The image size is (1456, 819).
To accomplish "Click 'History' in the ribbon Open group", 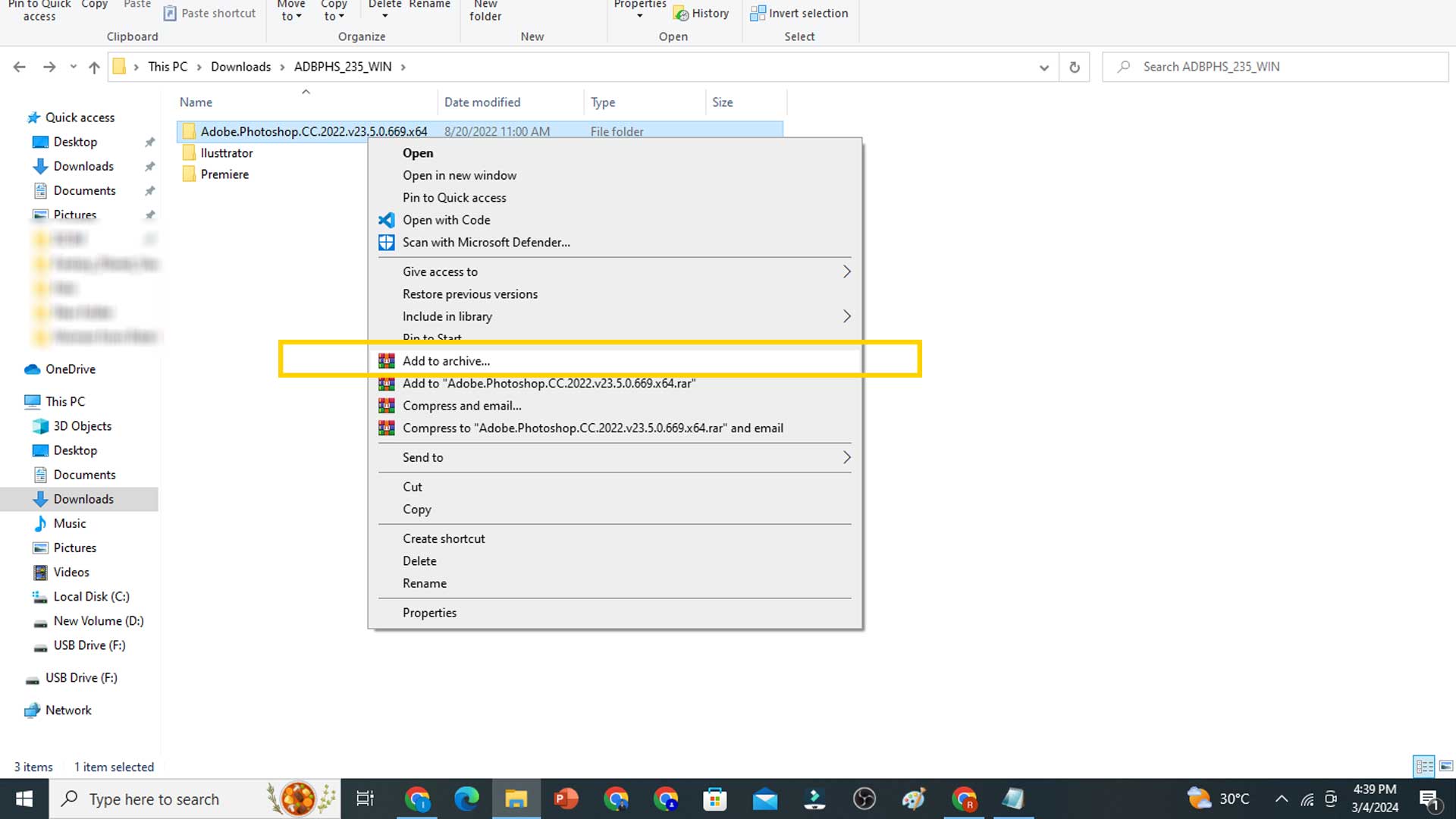I will [701, 13].
